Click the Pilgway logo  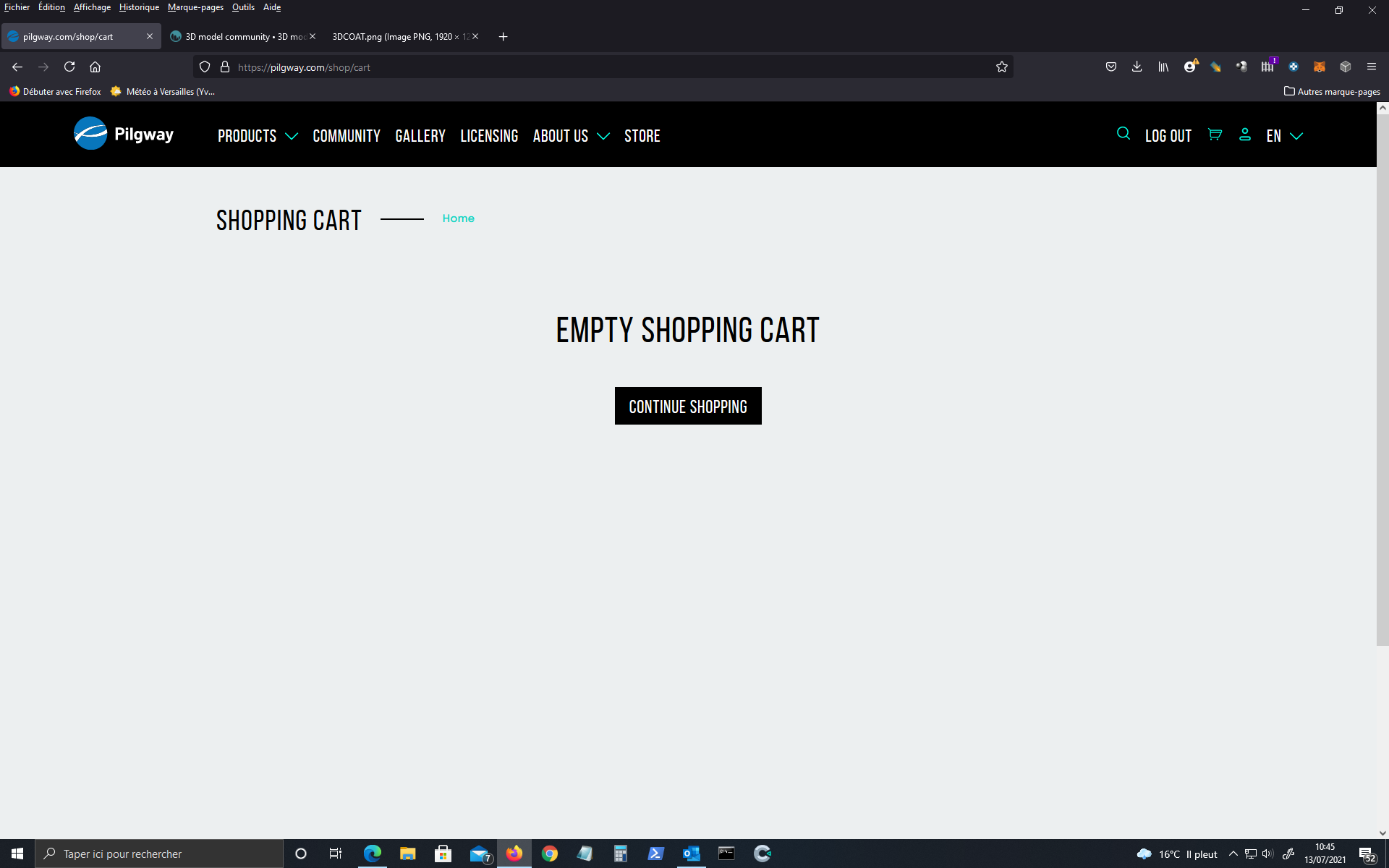124,134
